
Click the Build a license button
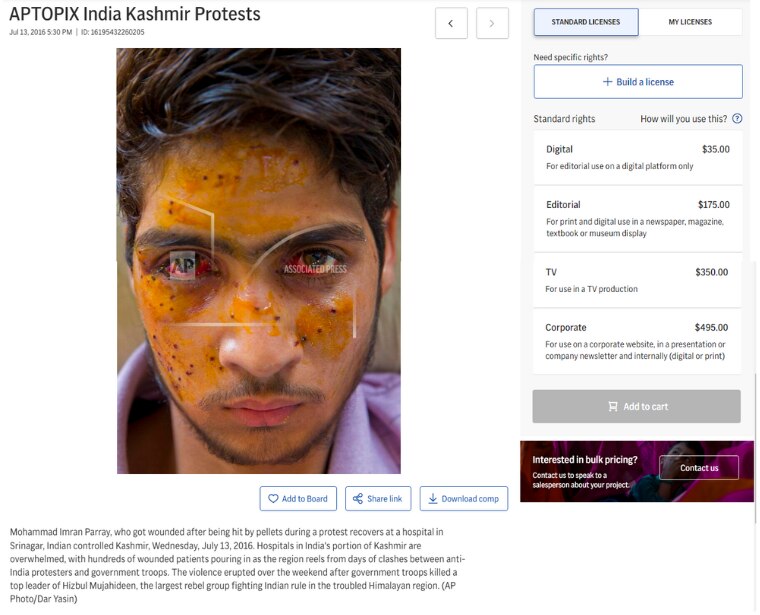(638, 82)
